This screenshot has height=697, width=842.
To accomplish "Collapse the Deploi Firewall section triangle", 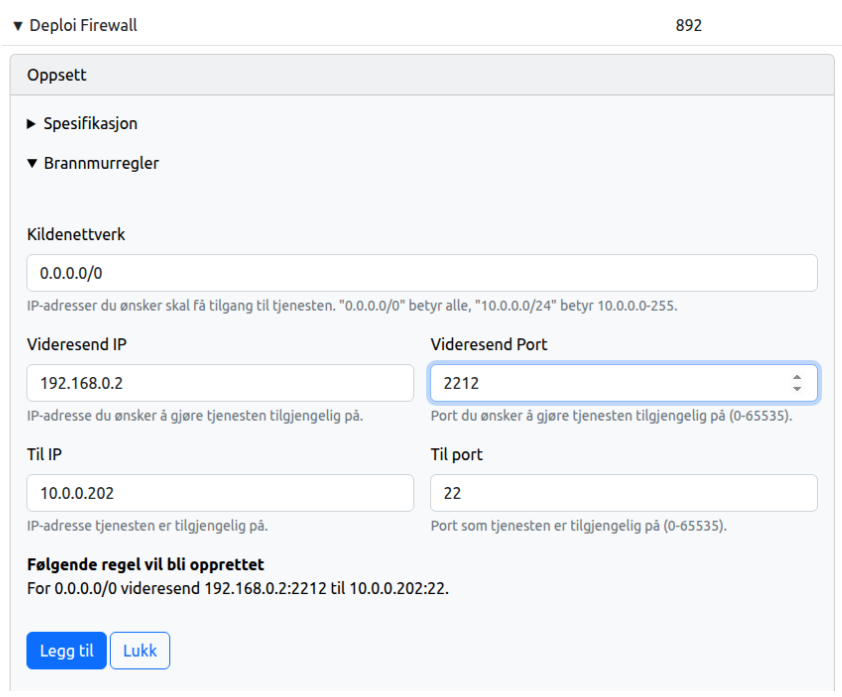I will pos(18,26).
